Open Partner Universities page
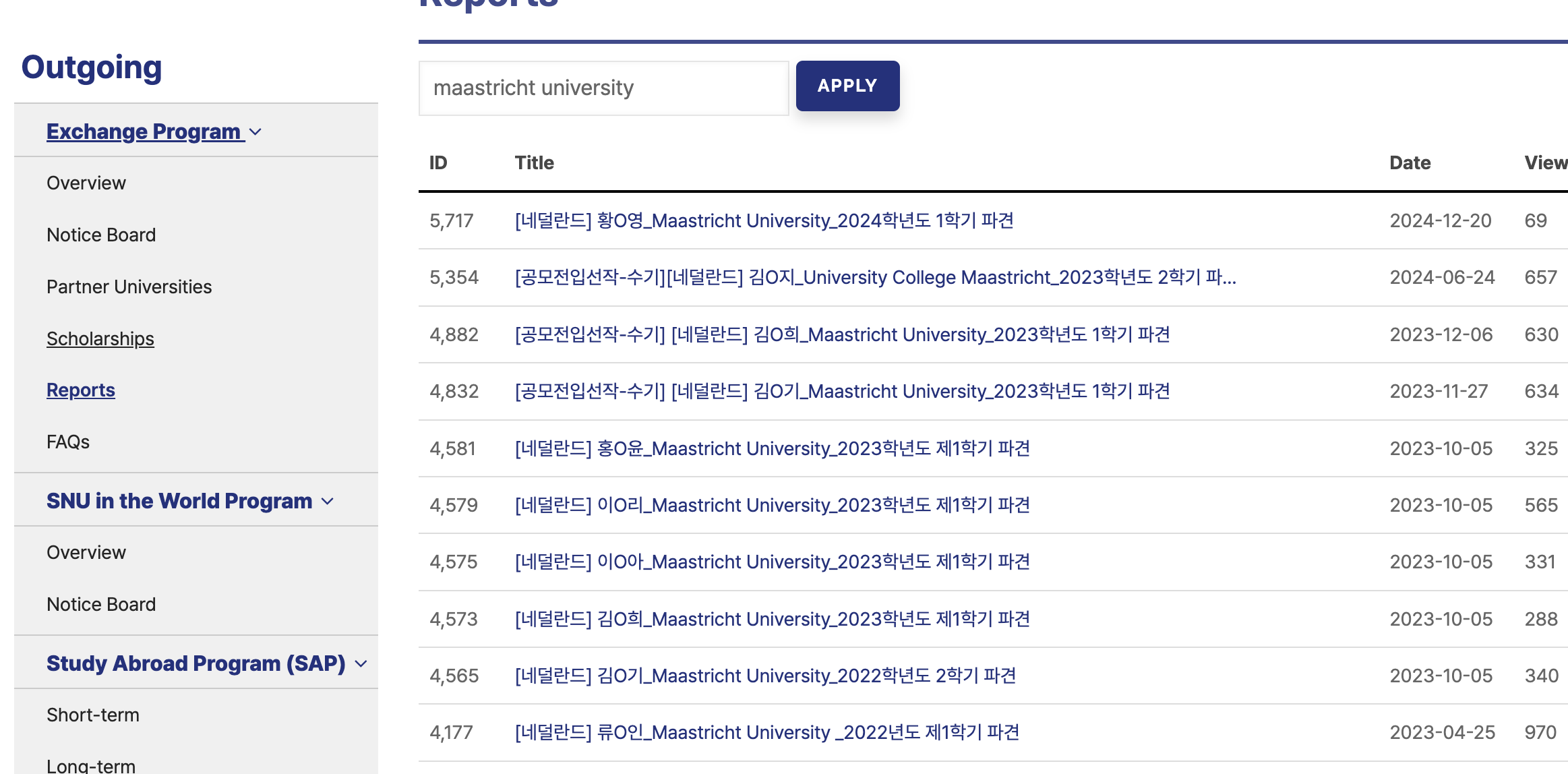 tap(129, 287)
